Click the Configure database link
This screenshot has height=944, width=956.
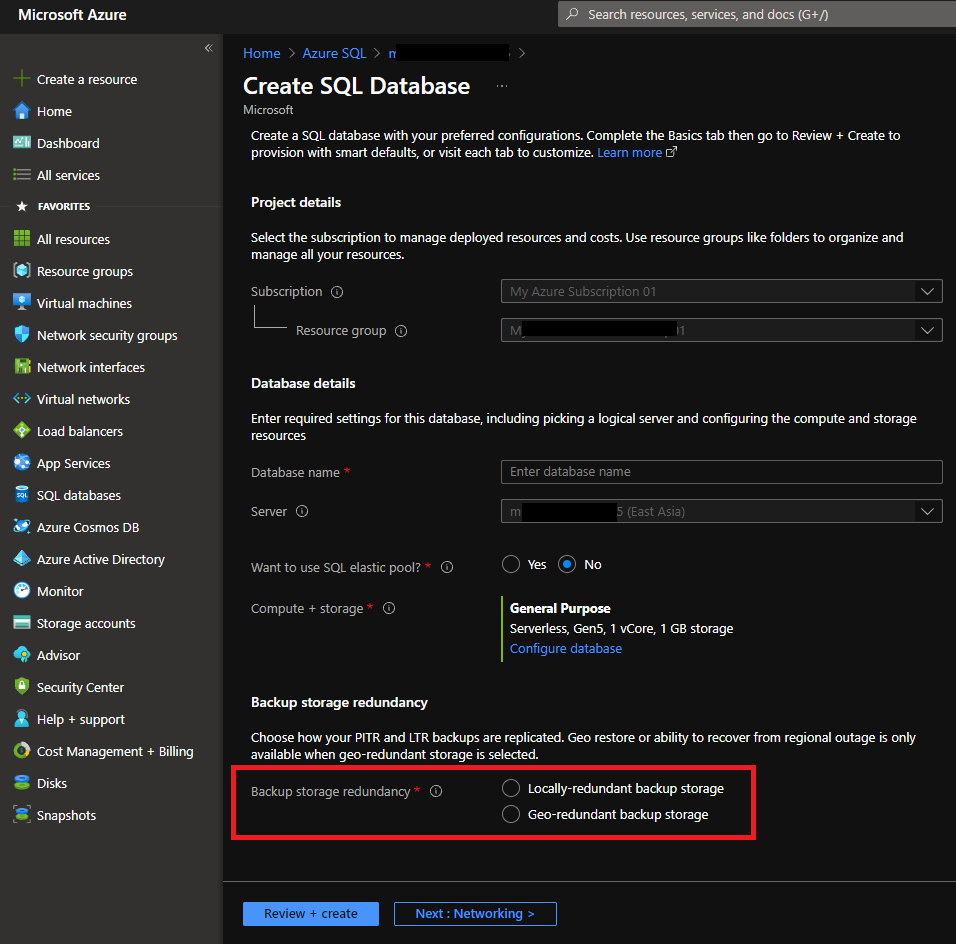coord(566,648)
